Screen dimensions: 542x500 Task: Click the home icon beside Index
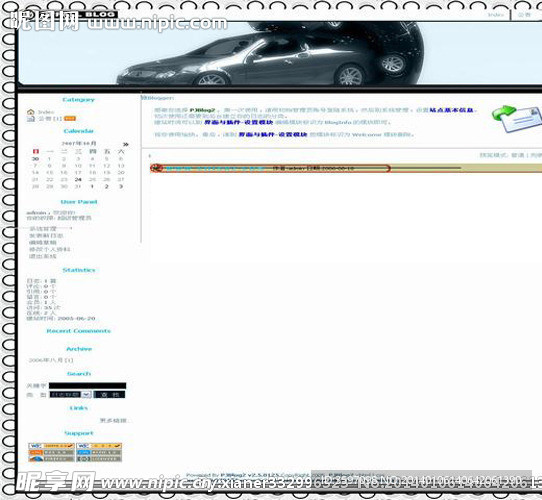click(x=31, y=112)
